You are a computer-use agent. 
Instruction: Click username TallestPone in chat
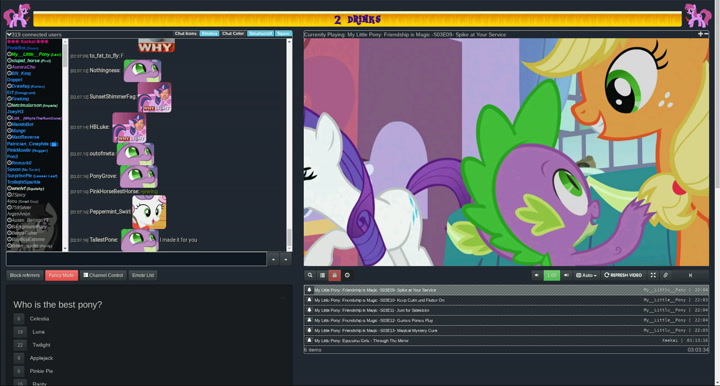pyautogui.click(x=104, y=240)
